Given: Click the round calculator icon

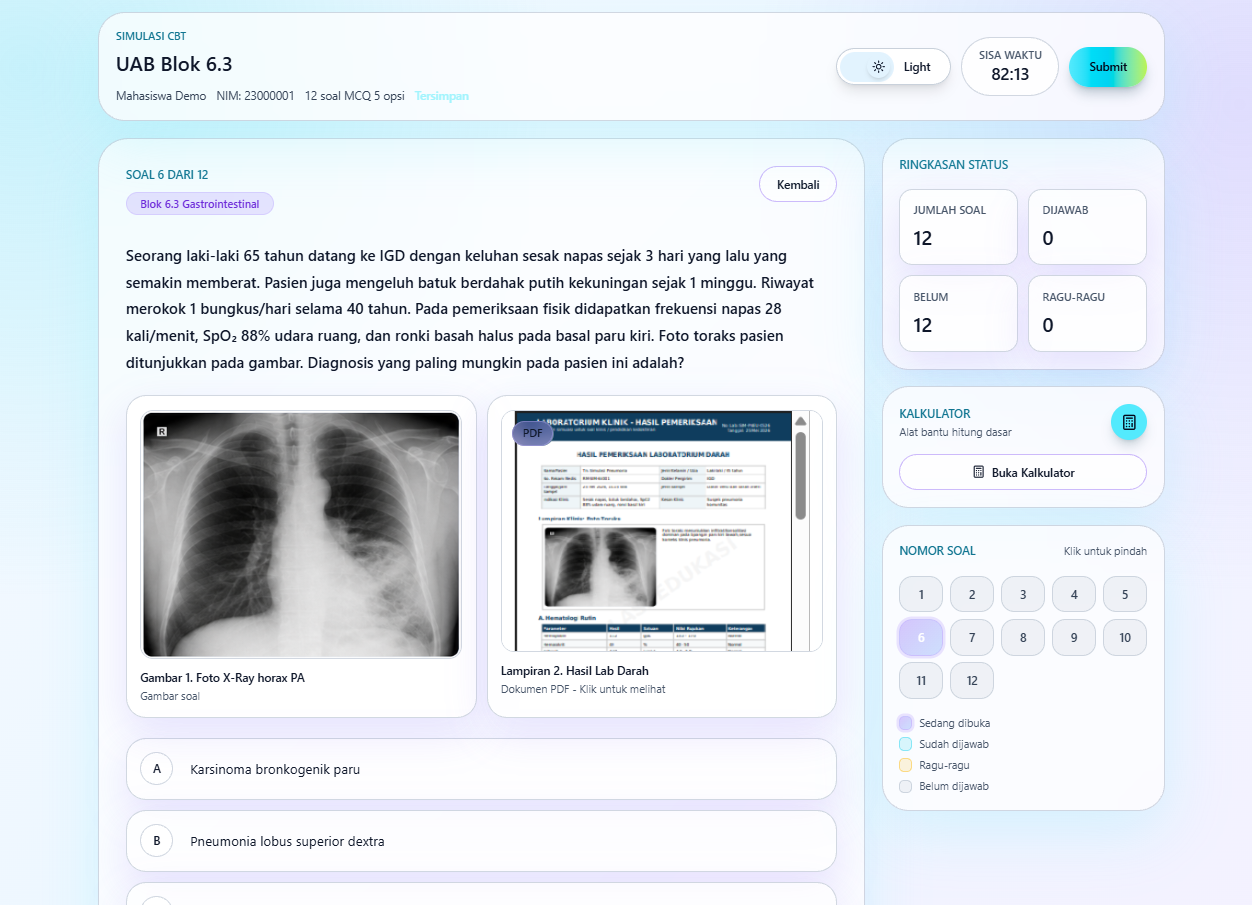Looking at the screenshot, I should (x=1129, y=422).
